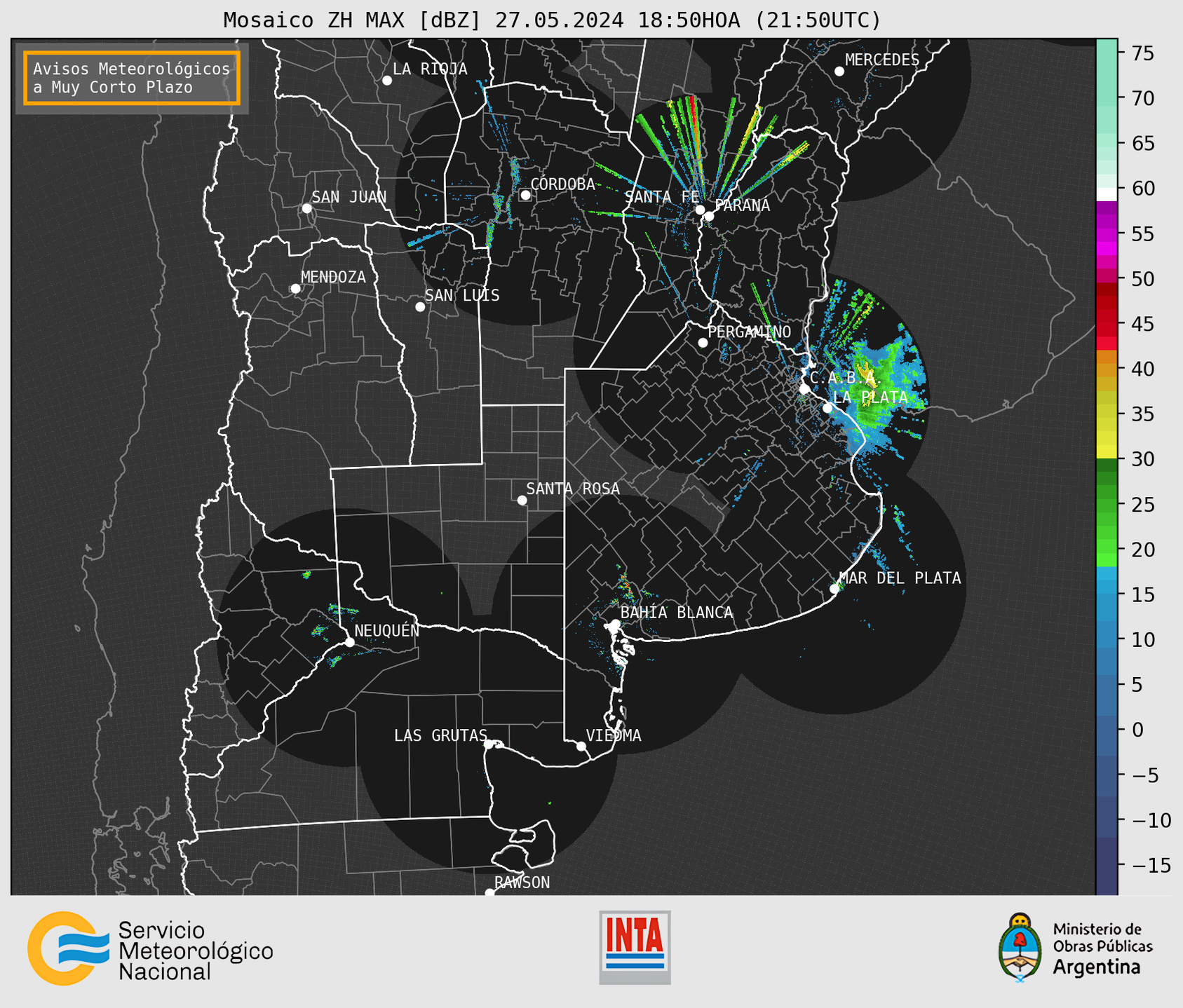
Task: Click the VIEDMA city marker dot
Action: [581, 746]
